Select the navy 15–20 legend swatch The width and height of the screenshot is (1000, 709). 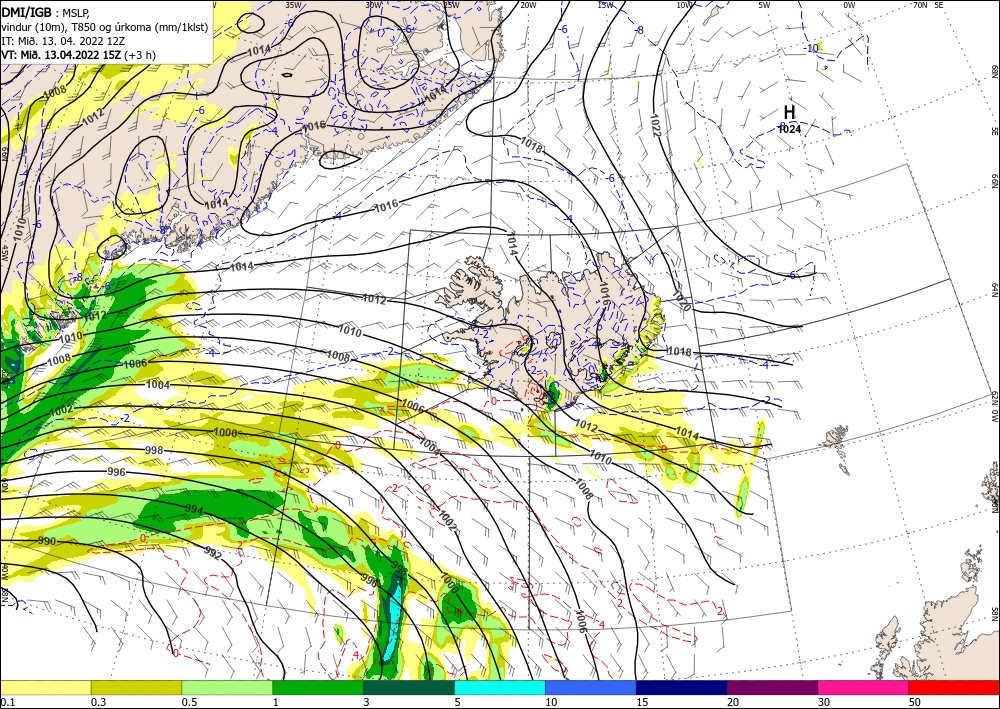tap(682, 687)
